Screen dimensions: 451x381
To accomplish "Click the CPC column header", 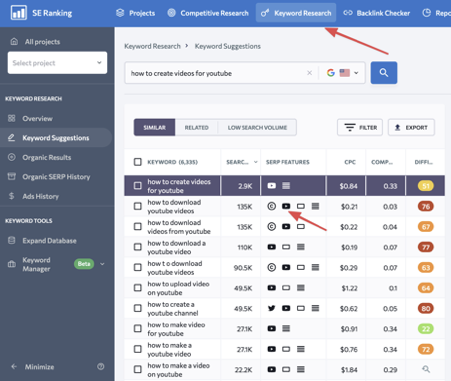I will click(x=350, y=162).
